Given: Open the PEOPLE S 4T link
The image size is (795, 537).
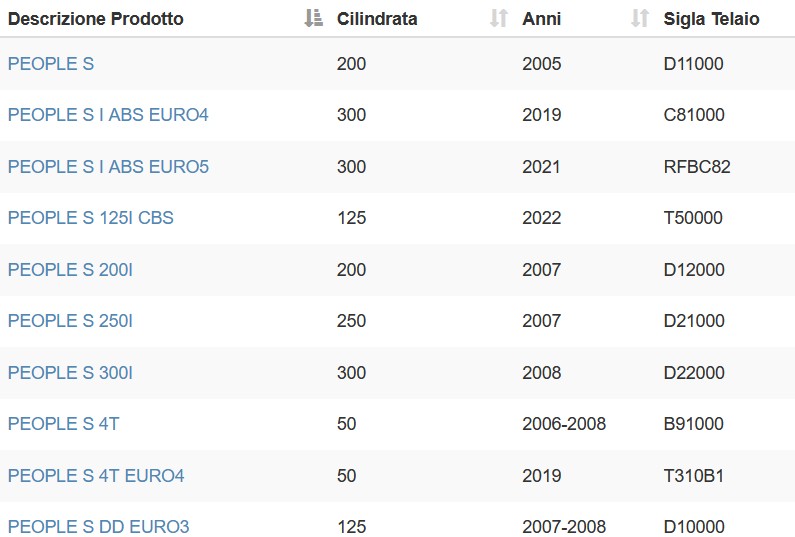Looking at the screenshot, I should pyautogui.click(x=63, y=424).
